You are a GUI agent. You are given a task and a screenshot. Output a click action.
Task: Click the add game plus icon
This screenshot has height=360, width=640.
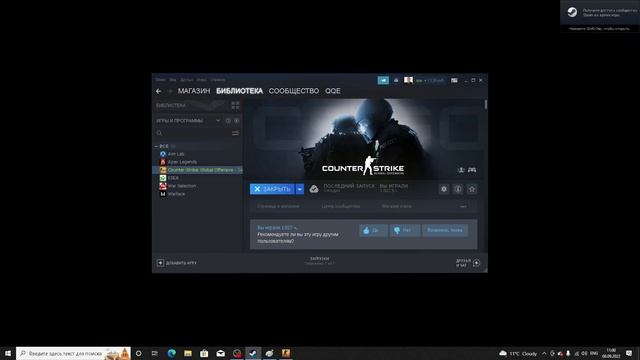160,263
